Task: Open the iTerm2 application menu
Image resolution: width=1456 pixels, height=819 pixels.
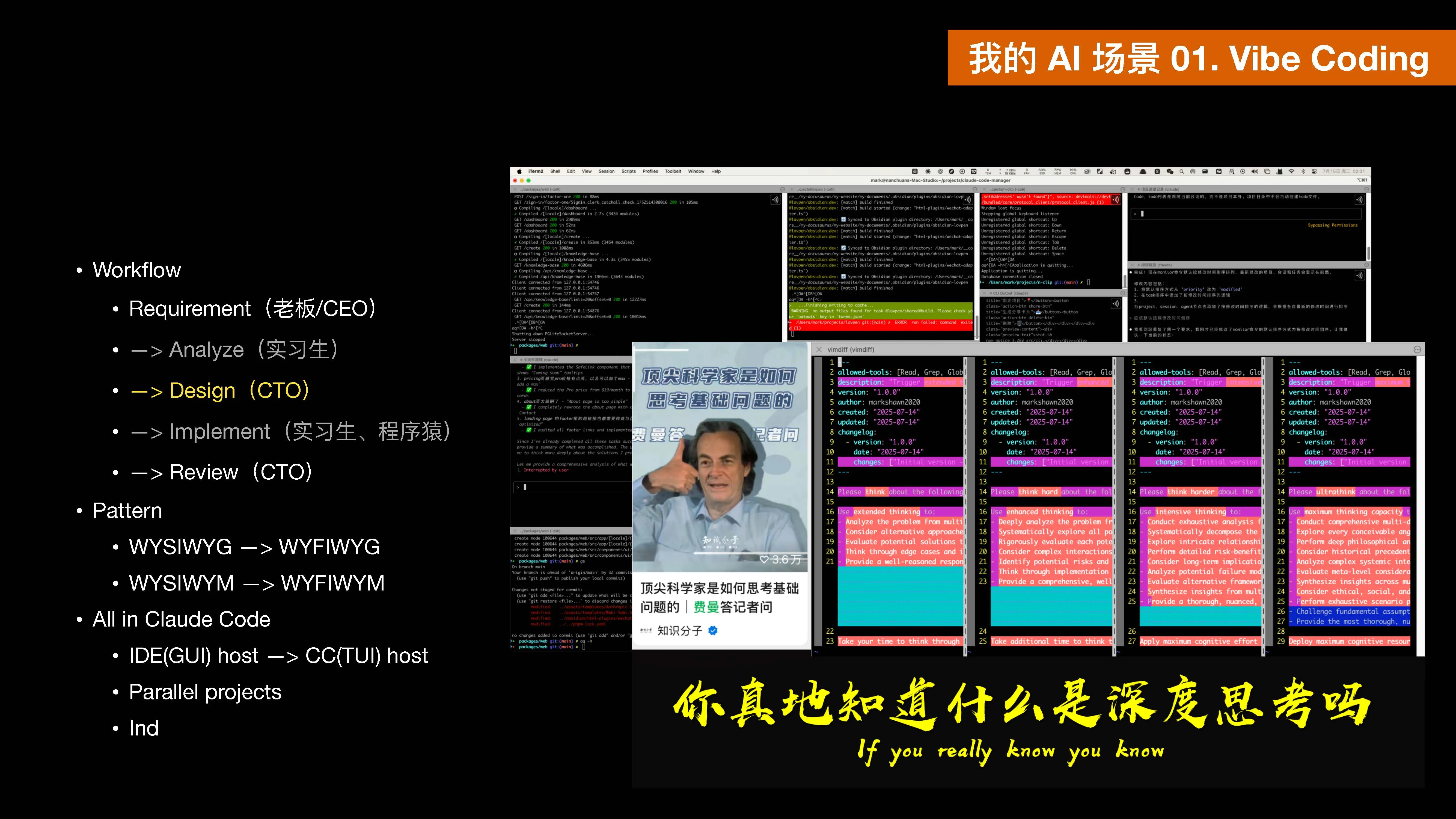Action: 536,171
